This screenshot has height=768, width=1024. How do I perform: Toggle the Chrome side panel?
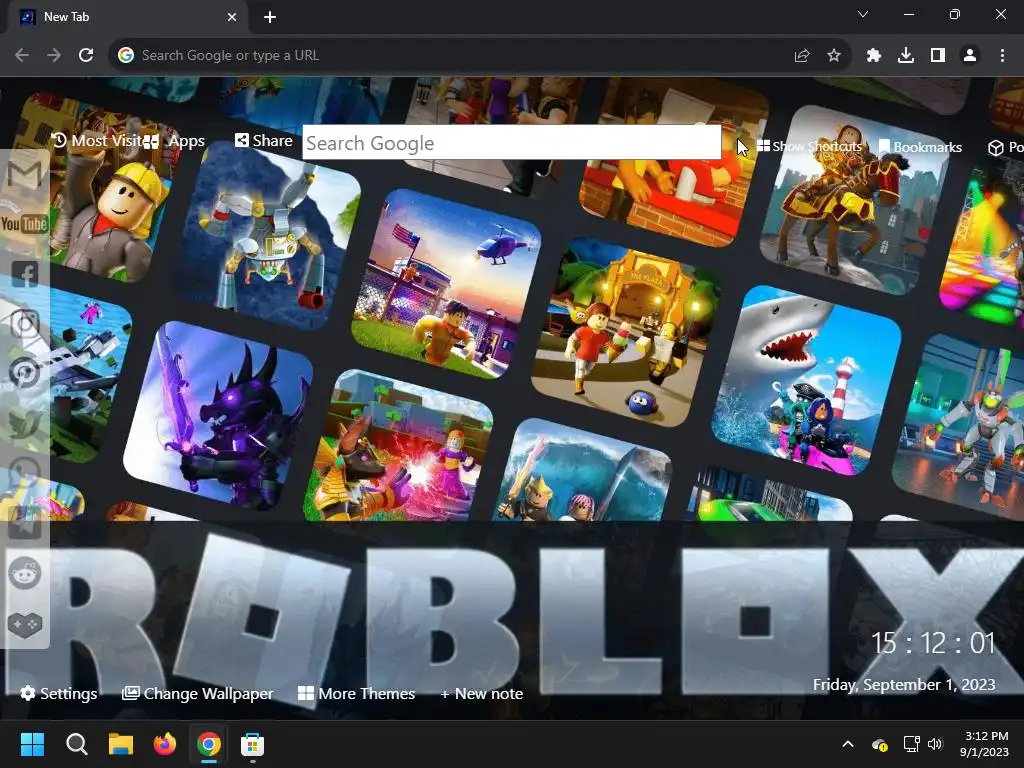(938, 56)
